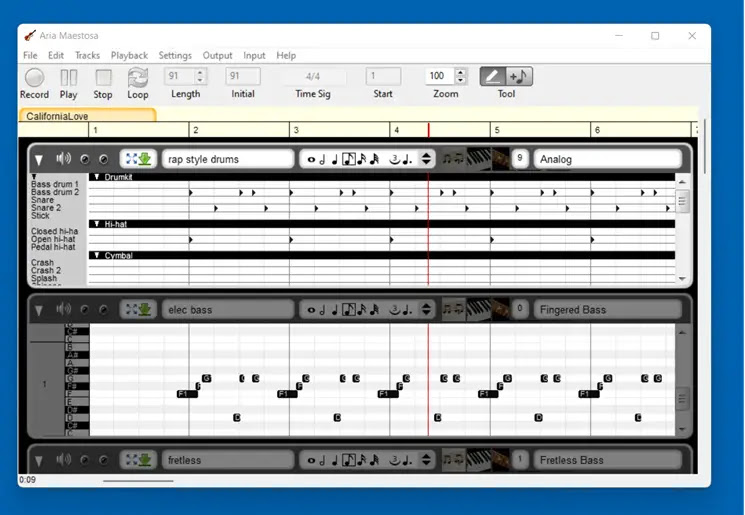The image size is (745, 515).
Task: Maximize the elec bass track blue arrows icon
Action: [x=132, y=309]
